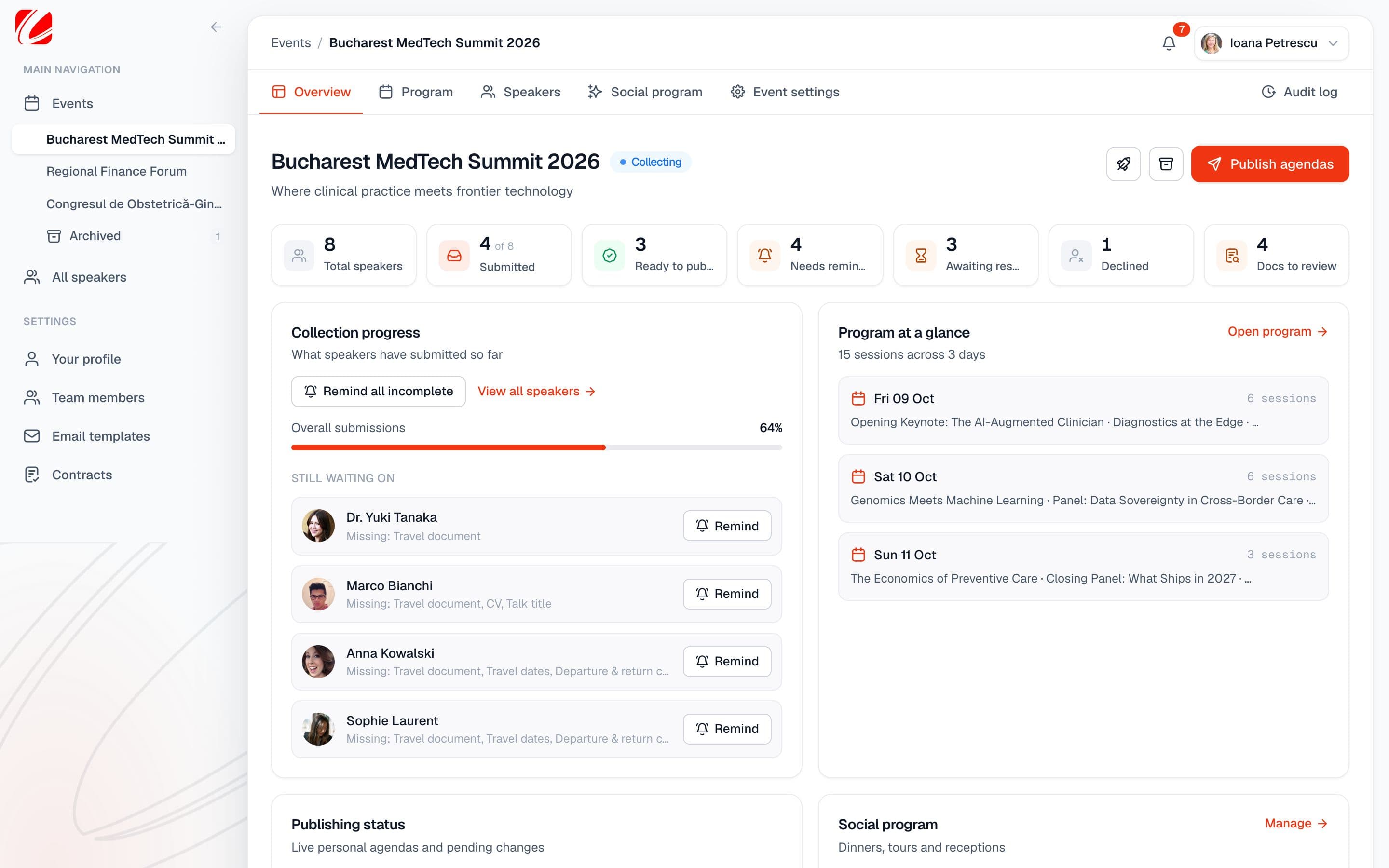Click the rocket launch icon button
Viewport: 1389px width, 868px height.
1123,164
